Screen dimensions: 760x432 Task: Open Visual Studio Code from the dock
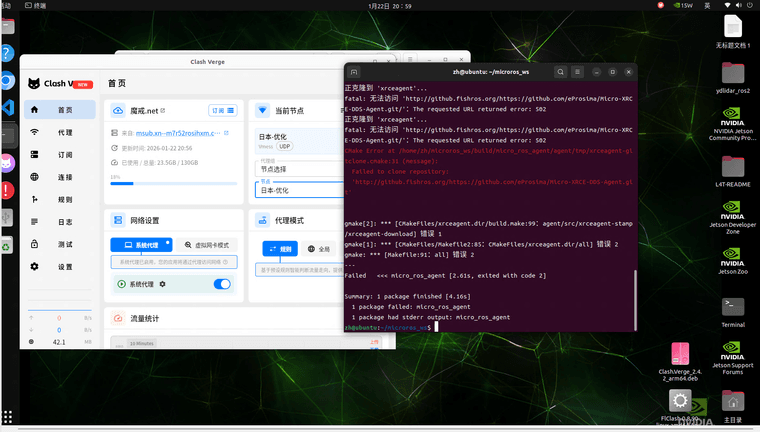[x=8, y=108]
